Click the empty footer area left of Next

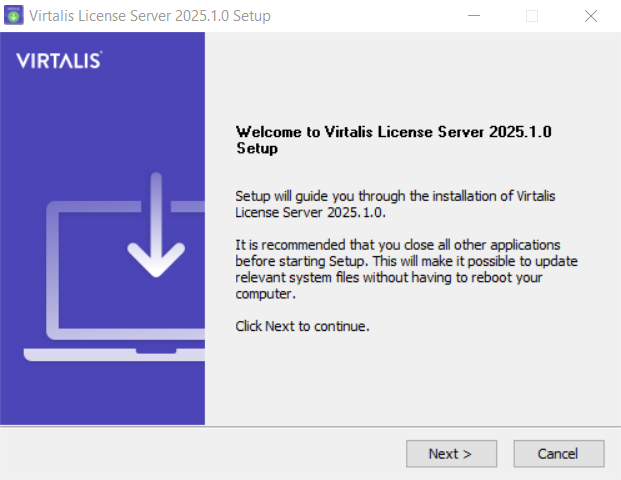coord(198,453)
